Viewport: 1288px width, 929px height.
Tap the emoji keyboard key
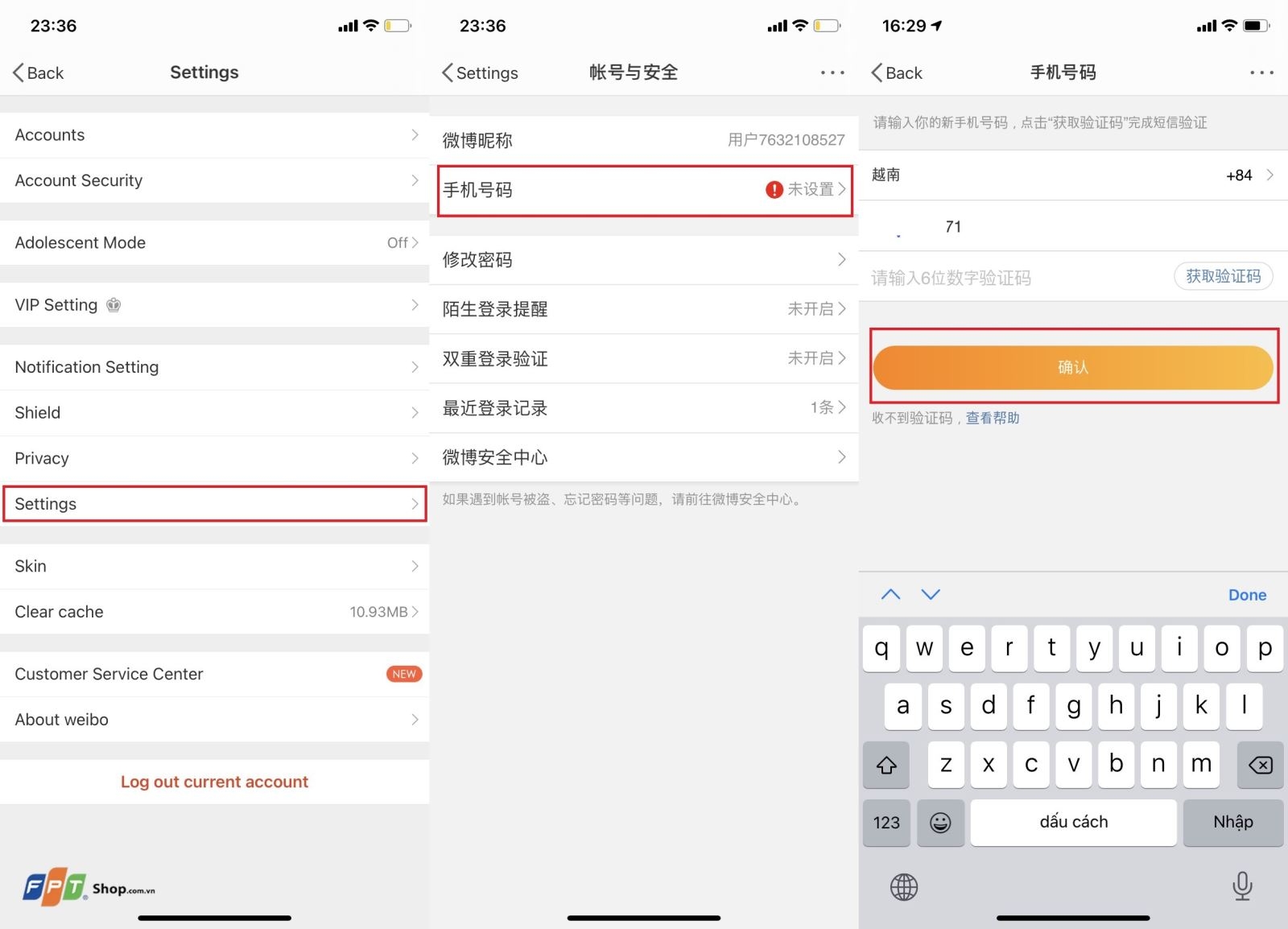click(x=940, y=822)
